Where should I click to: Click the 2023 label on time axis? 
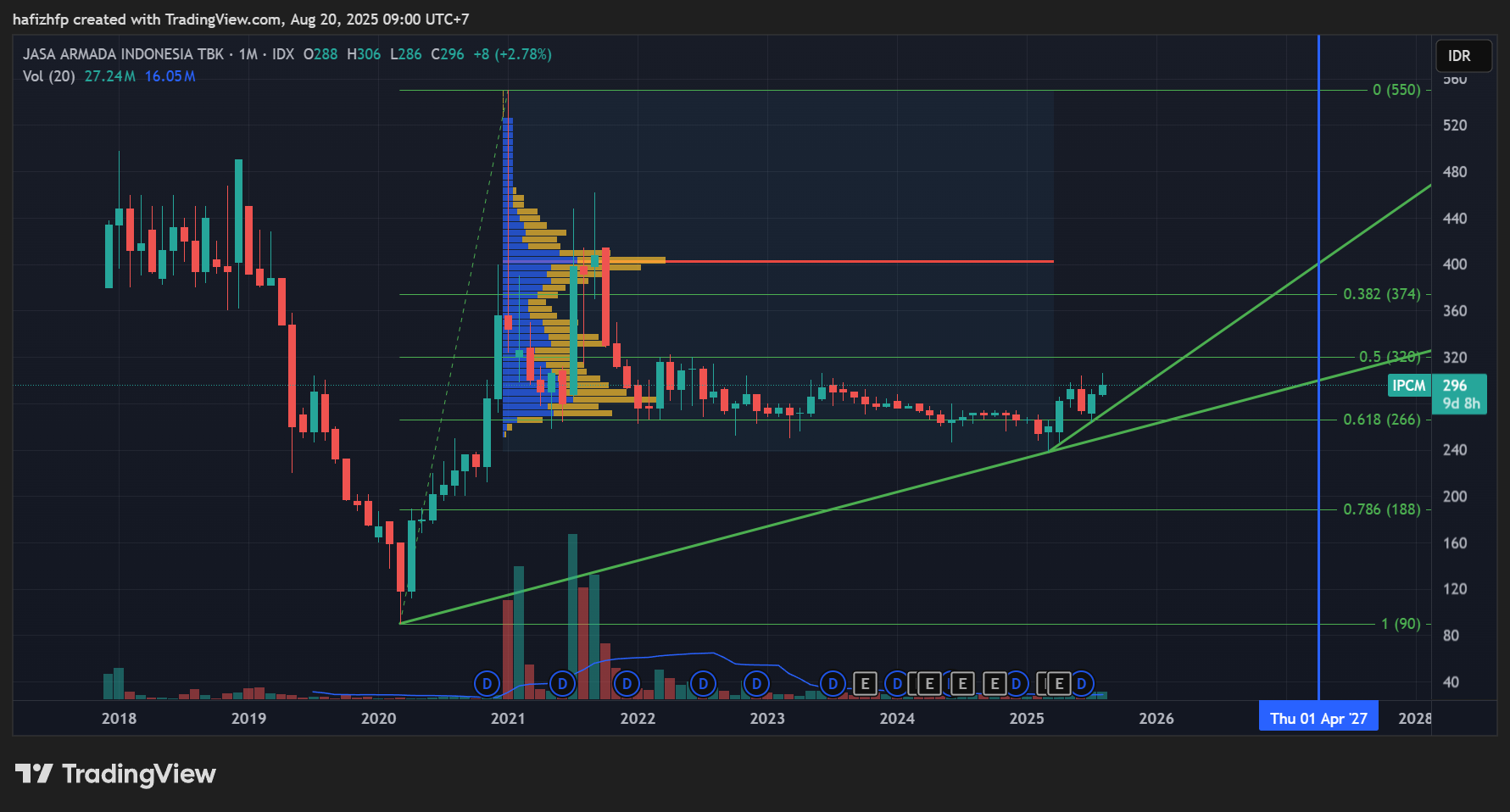(x=767, y=719)
